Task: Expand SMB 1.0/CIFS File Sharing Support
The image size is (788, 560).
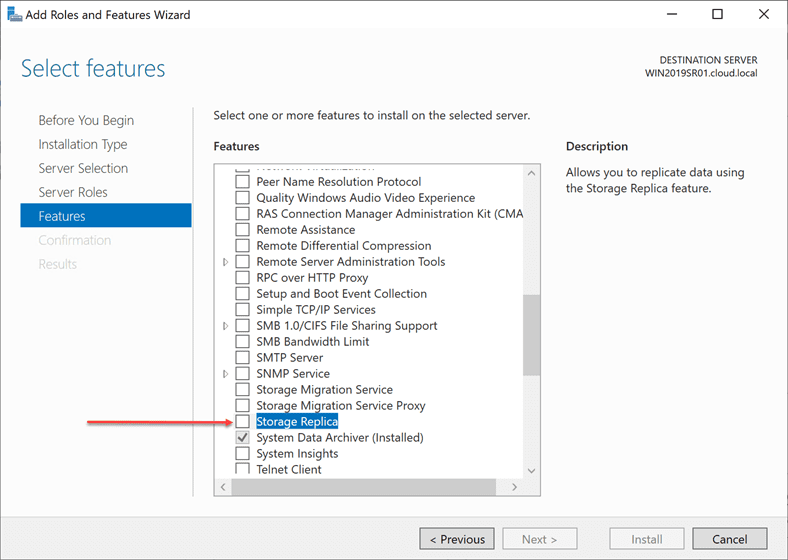Action: [x=227, y=326]
